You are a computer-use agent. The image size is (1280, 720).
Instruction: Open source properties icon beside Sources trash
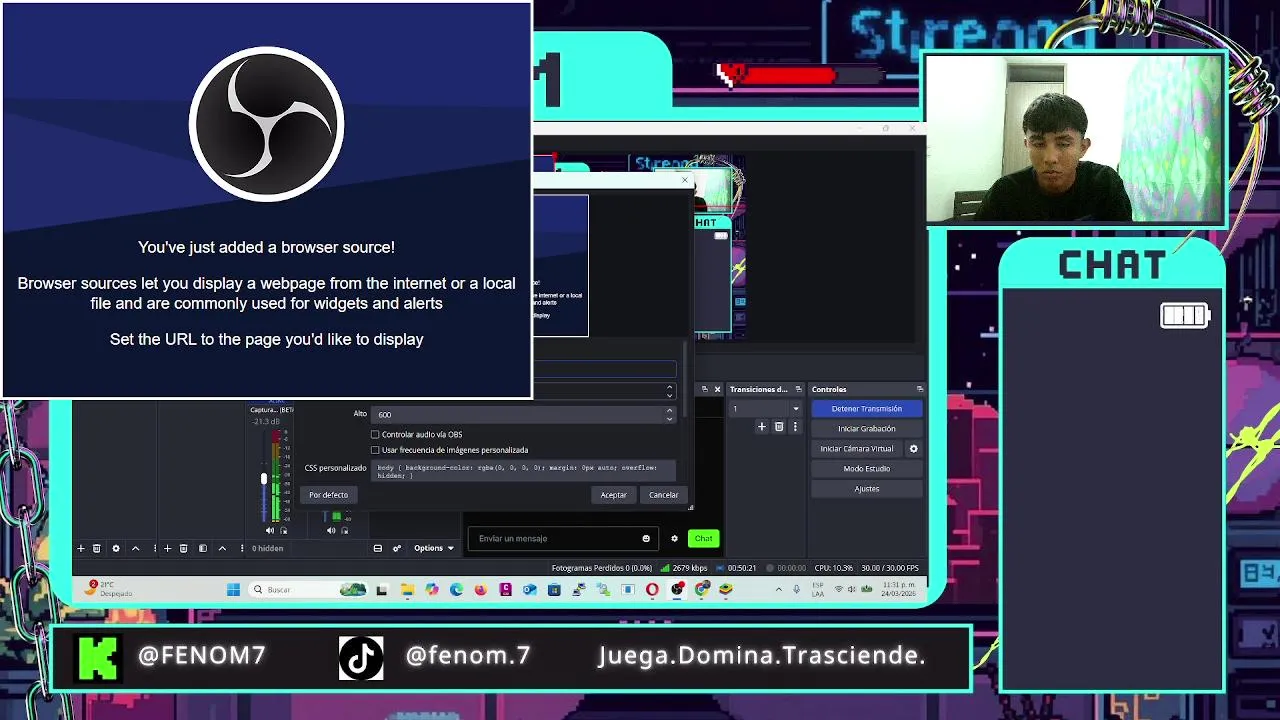pos(203,548)
